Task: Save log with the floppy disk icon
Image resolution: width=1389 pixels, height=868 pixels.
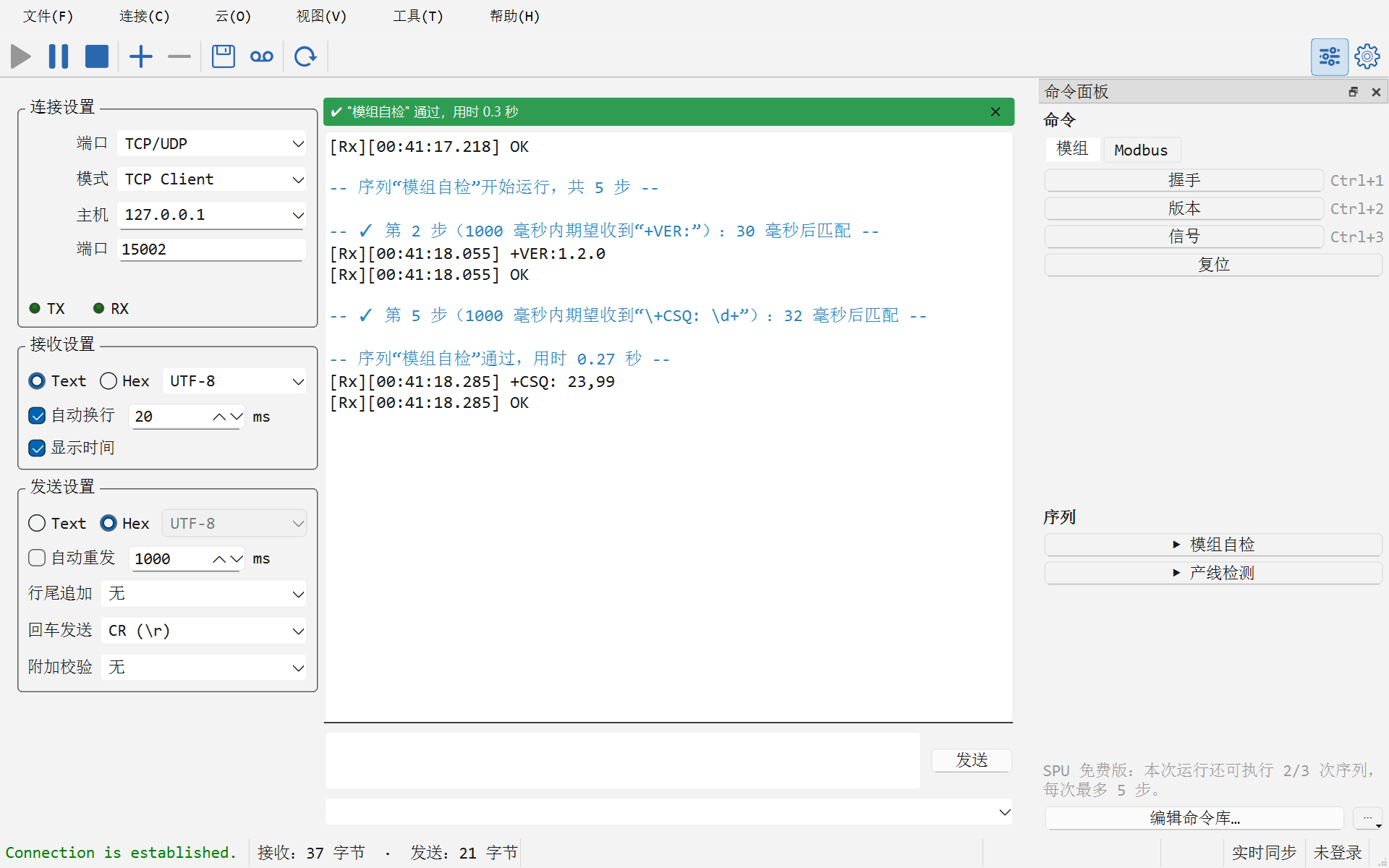Action: click(x=224, y=56)
